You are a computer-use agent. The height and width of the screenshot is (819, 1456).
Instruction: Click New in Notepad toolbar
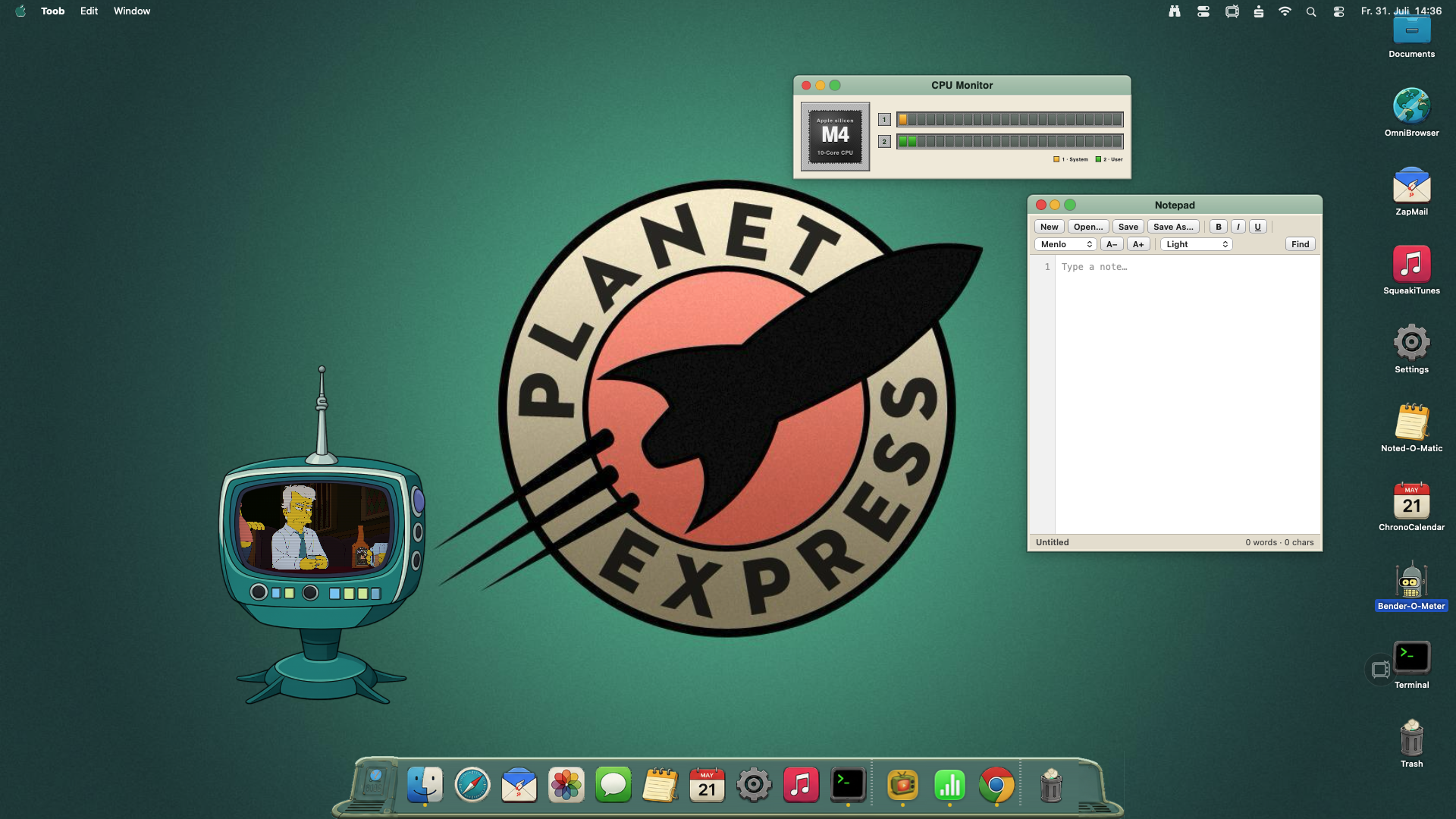pos(1049,227)
